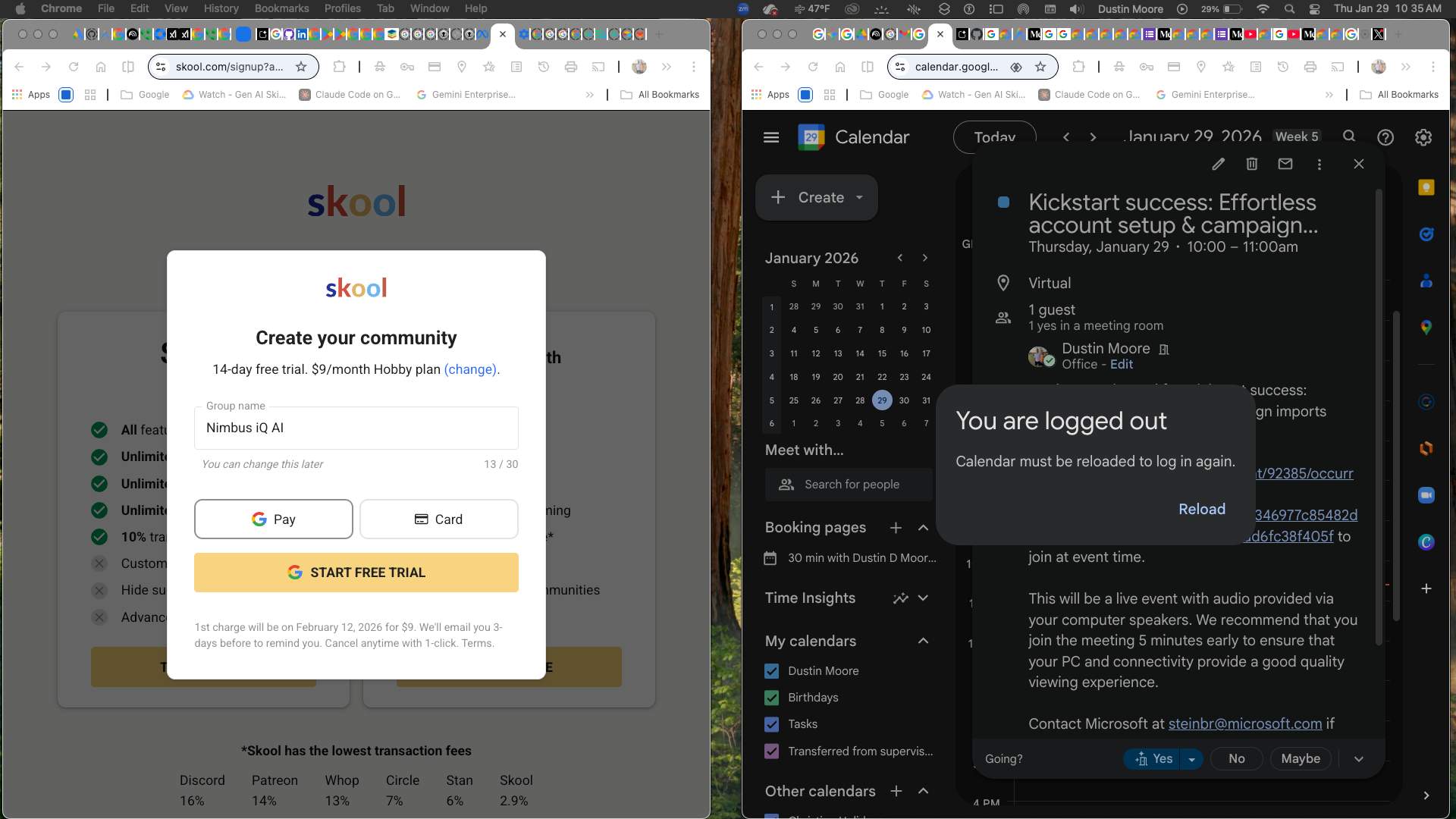
Task: Click the edit event pencil icon
Action: [x=1218, y=164]
